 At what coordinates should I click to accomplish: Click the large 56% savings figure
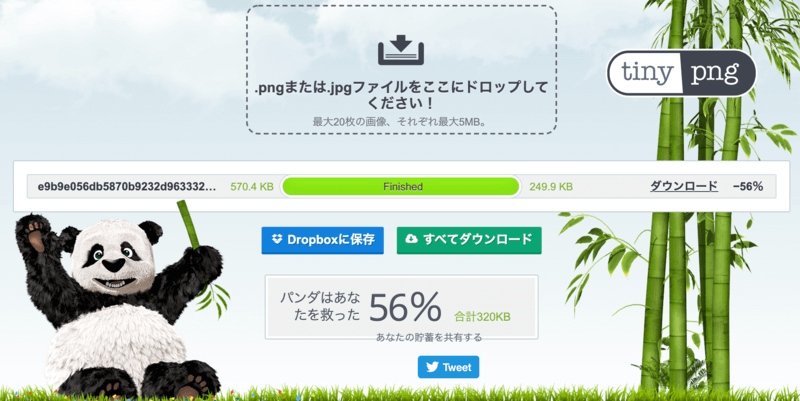tap(405, 308)
